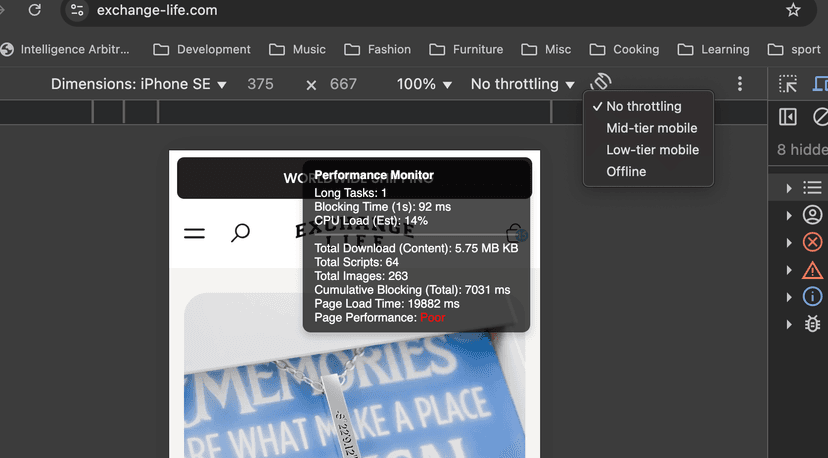The width and height of the screenshot is (828, 458).
Task: Toggle the console sidebar panel icon
Action: (x=787, y=117)
